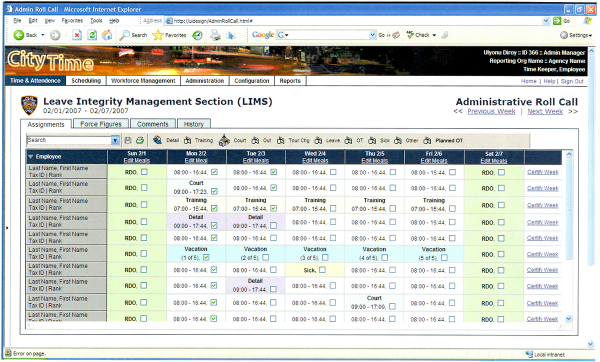
Task: Check the Sick checkbox on Wed 2/4
Action: (322, 270)
